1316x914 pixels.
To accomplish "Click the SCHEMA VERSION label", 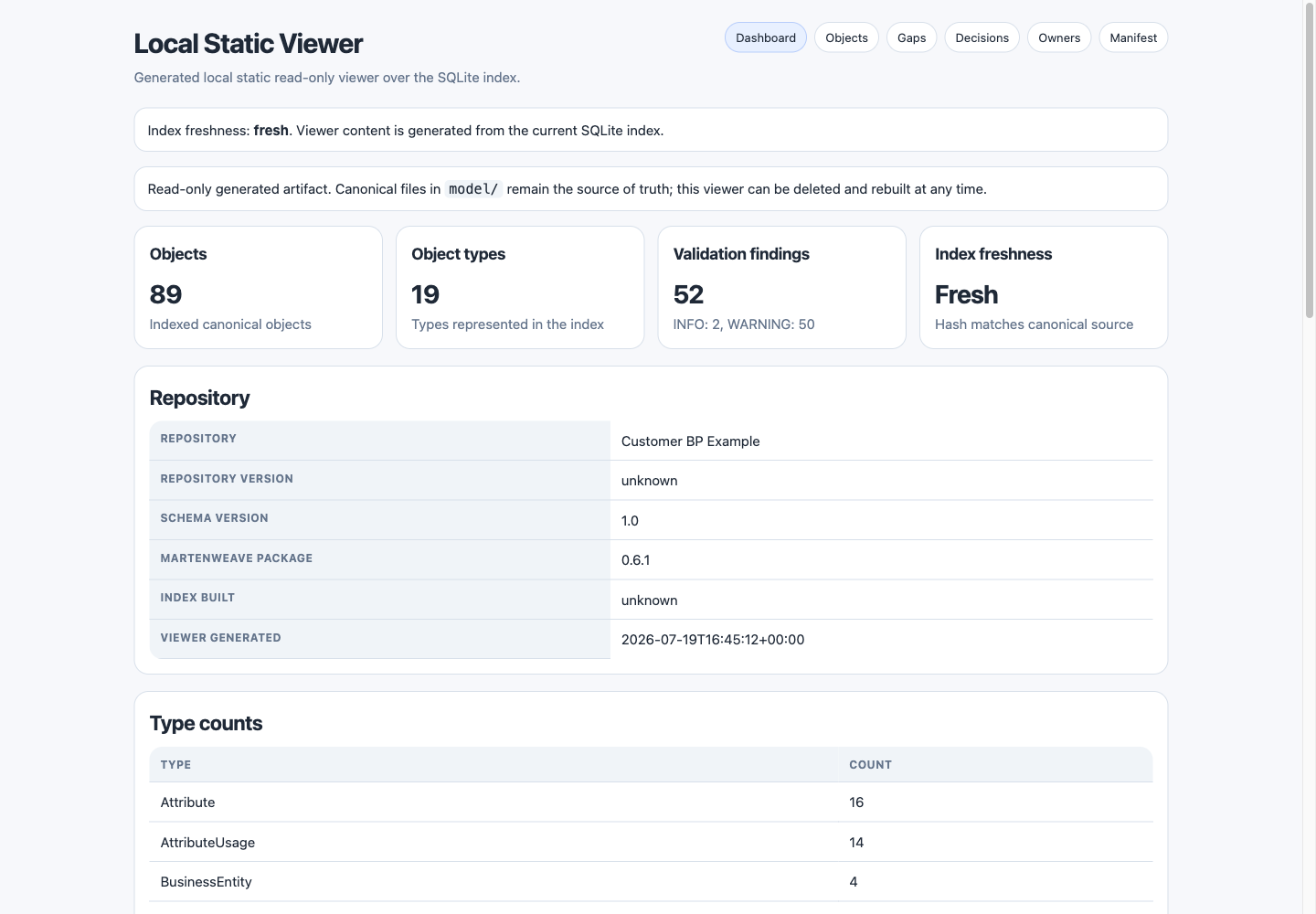I will (215, 518).
